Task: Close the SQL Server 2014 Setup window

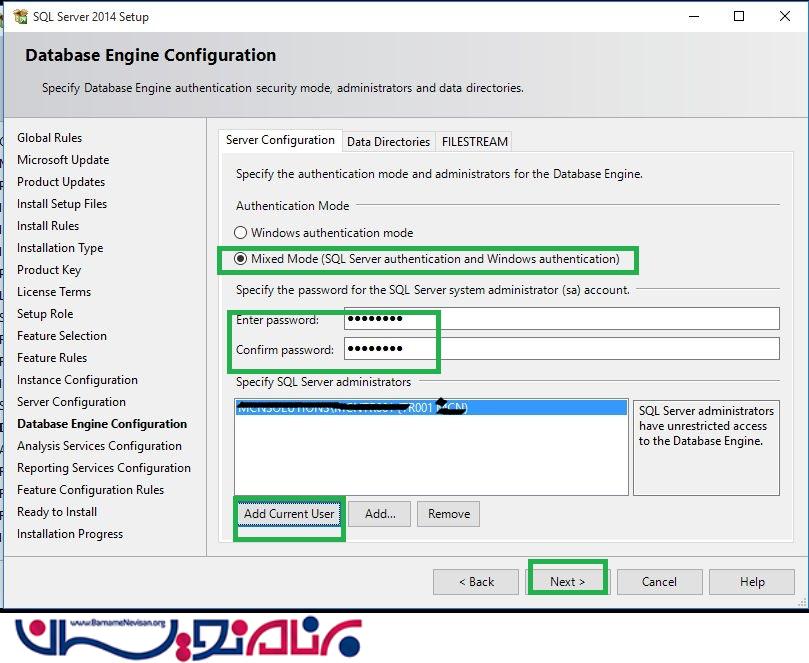Action: [785, 17]
